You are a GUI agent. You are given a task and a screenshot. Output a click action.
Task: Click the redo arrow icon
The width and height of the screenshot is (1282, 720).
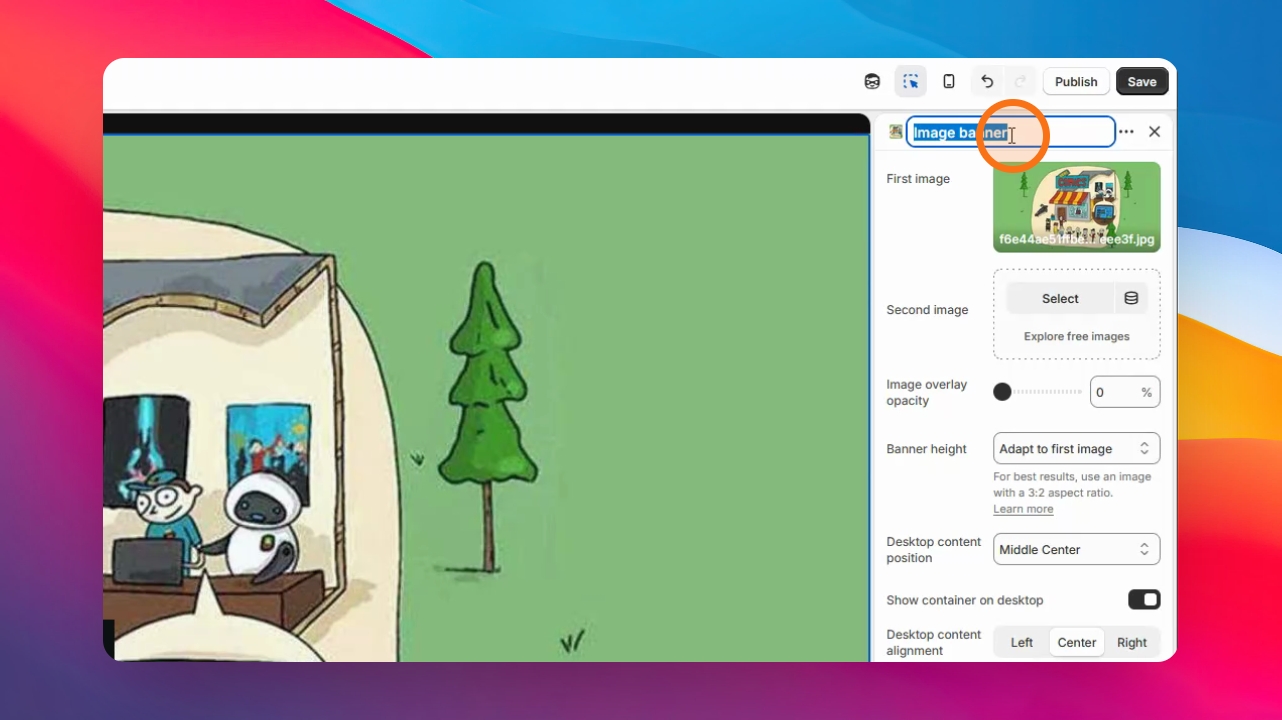(1020, 82)
